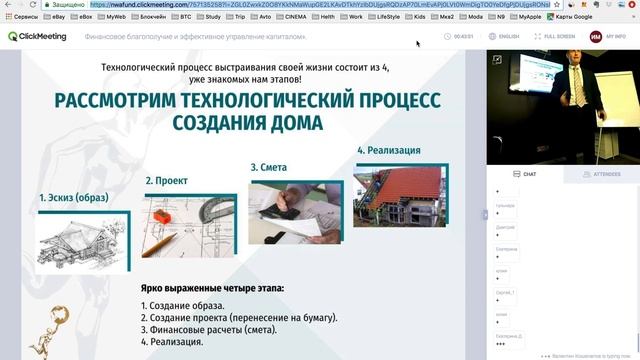Switch to the CHAT tab
Viewport: 640px width, 360px height.
524,174
